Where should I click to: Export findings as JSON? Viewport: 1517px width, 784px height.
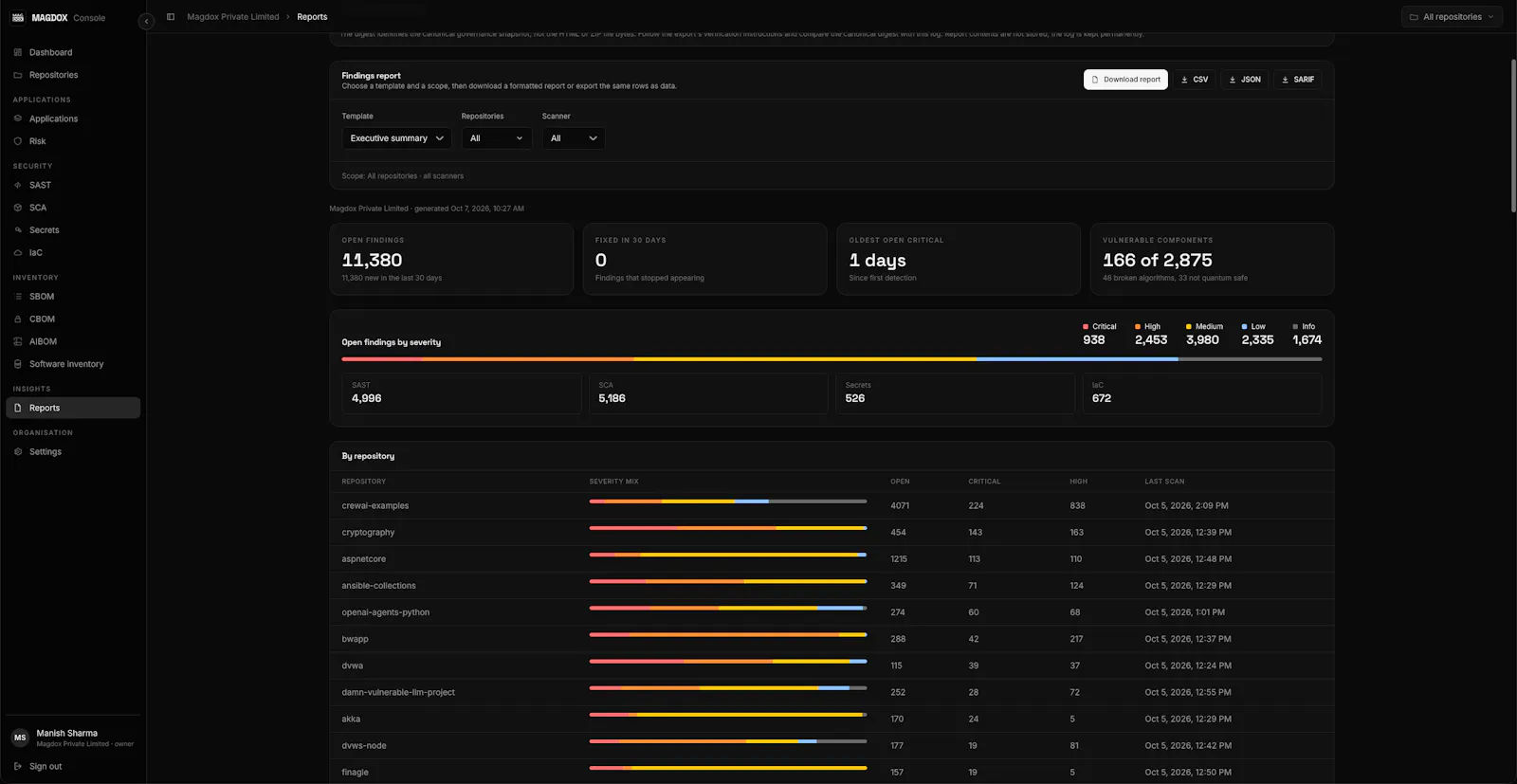(1245, 80)
